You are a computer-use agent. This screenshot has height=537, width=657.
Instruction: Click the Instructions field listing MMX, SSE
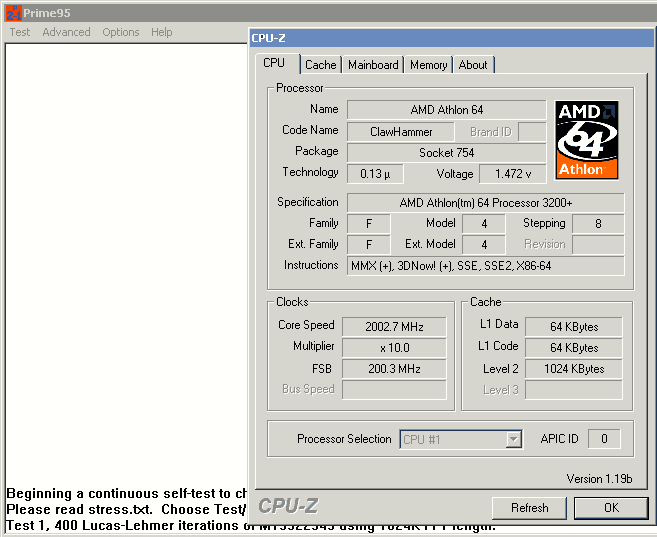coord(486,266)
